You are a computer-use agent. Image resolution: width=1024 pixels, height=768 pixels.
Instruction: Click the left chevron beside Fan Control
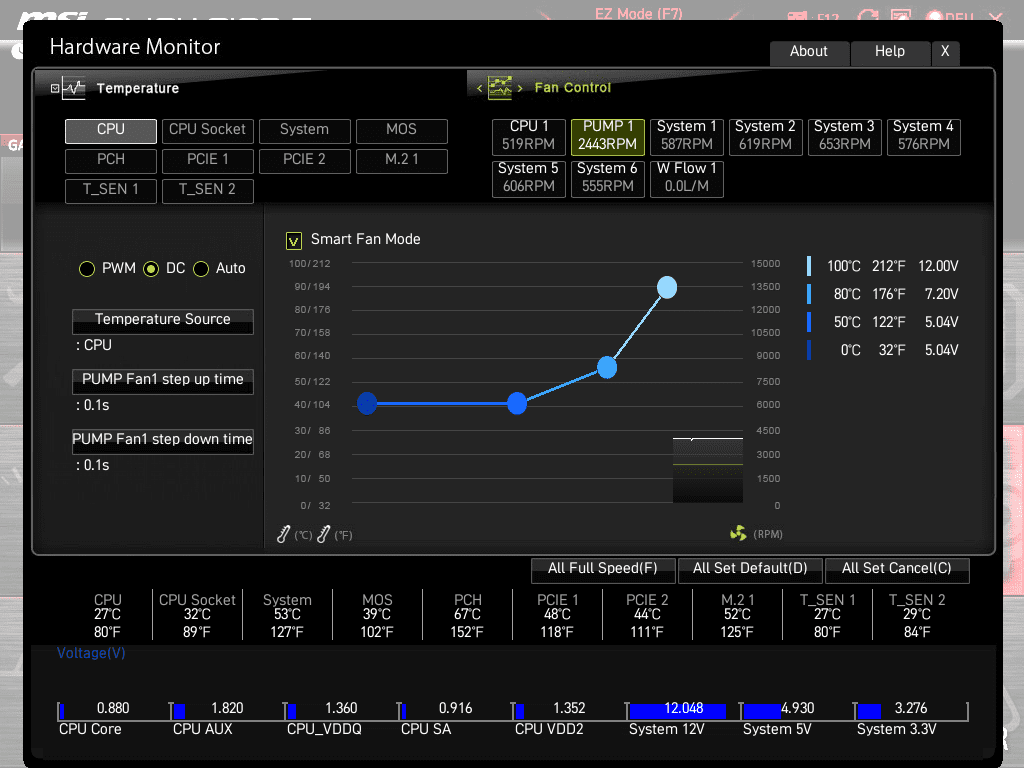coord(479,88)
